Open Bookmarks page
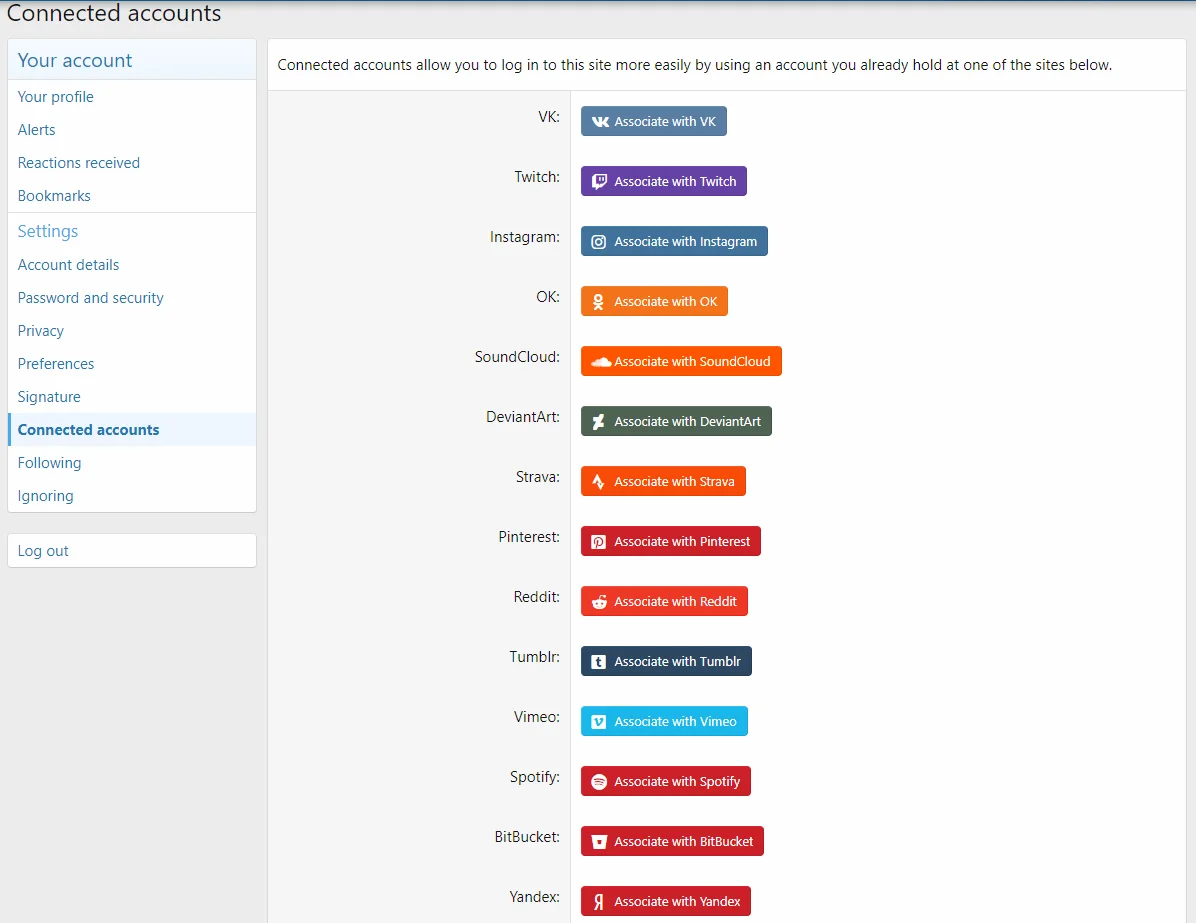This screenshot has width=1196, height=923. tap(132, 196)
